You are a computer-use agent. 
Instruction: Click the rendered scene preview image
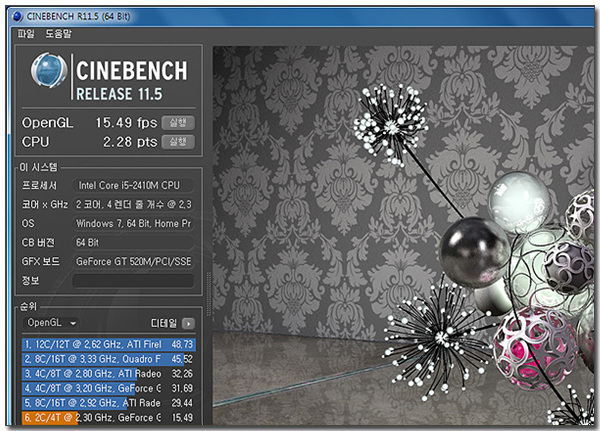pyautogui.click(x=403, y=235)
